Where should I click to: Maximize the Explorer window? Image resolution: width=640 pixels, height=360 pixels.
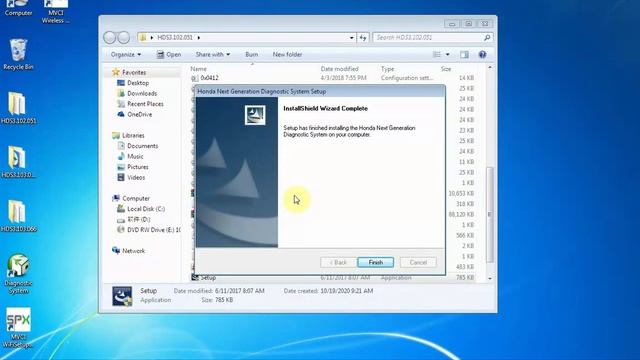point(469,24)
